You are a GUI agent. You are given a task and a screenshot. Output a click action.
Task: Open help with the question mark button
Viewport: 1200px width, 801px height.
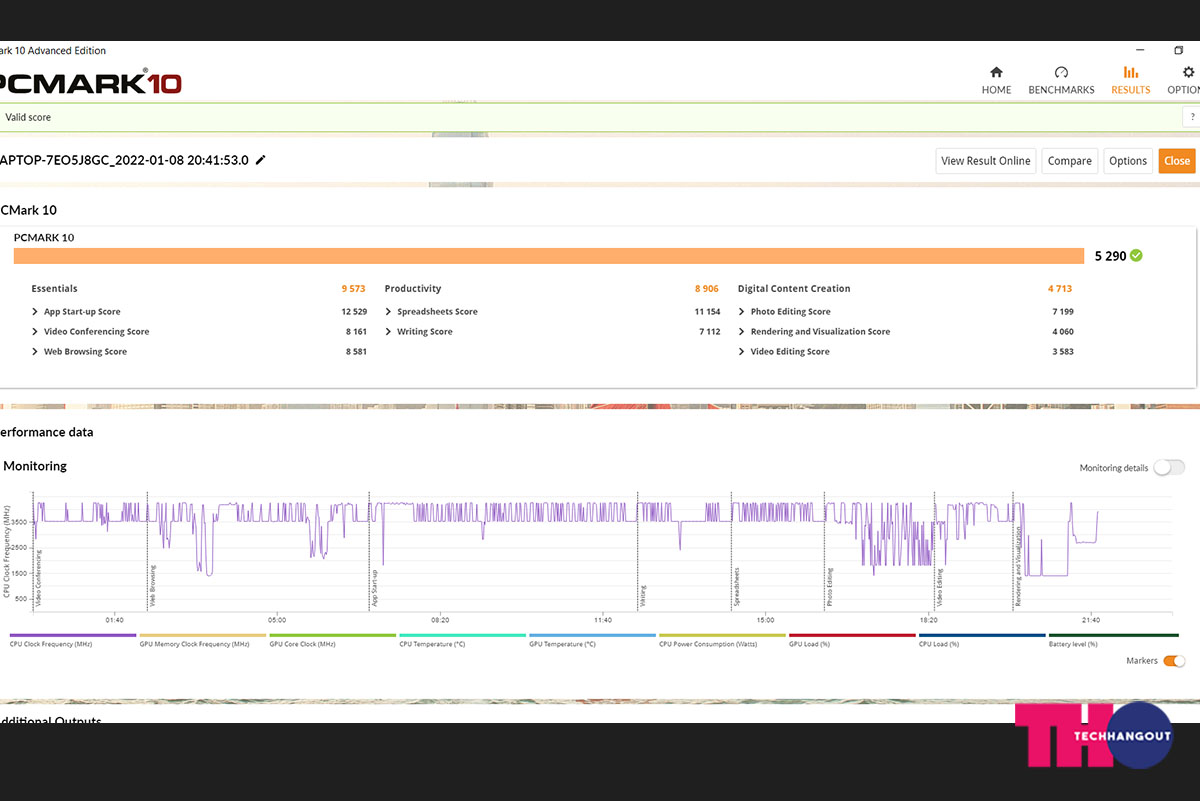(1192, 117)
